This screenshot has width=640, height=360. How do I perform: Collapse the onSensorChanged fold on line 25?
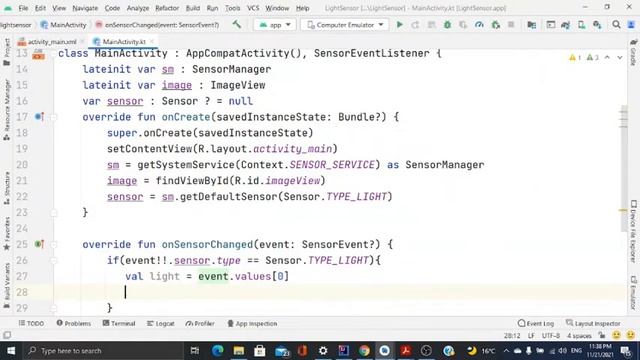pyautogui.click(x=54, y=244)
